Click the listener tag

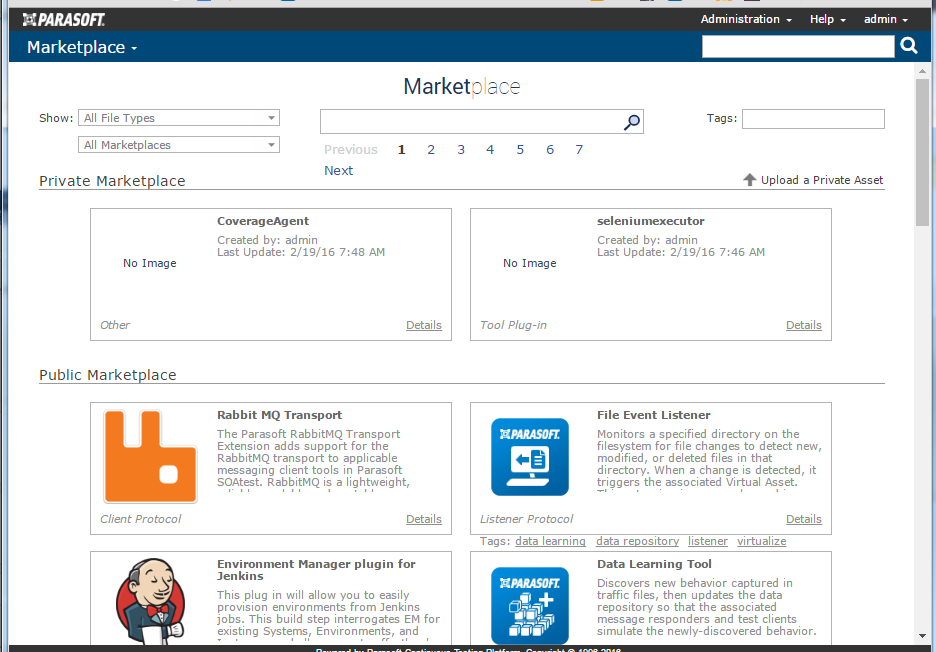pyautogui.click(x=708, y=541)
